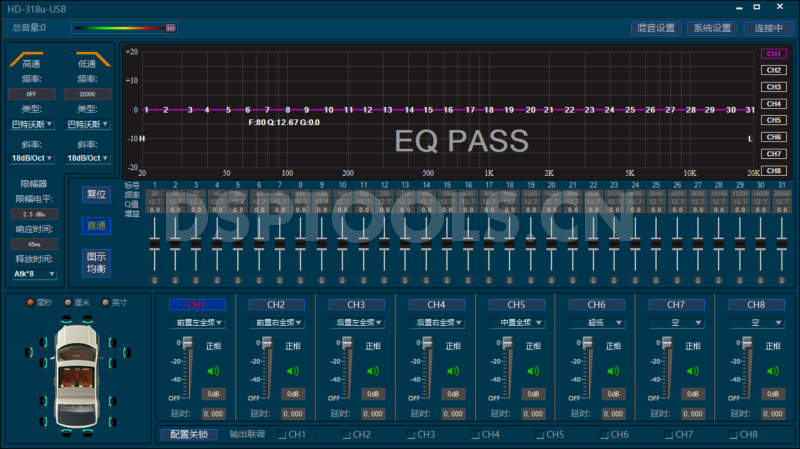
Task: Toggle the CH5 speaker mute icon
Action: click(x=533, y=371)
